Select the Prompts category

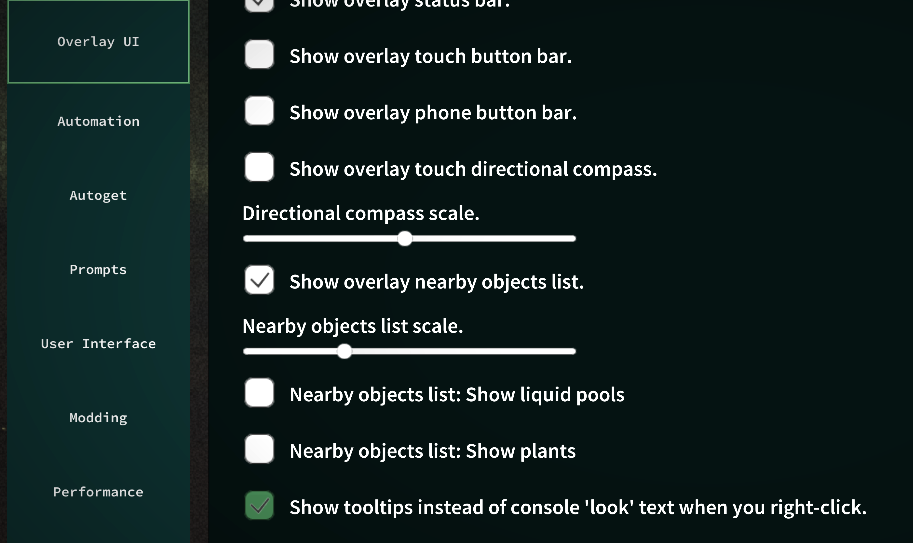pos(98,269)
